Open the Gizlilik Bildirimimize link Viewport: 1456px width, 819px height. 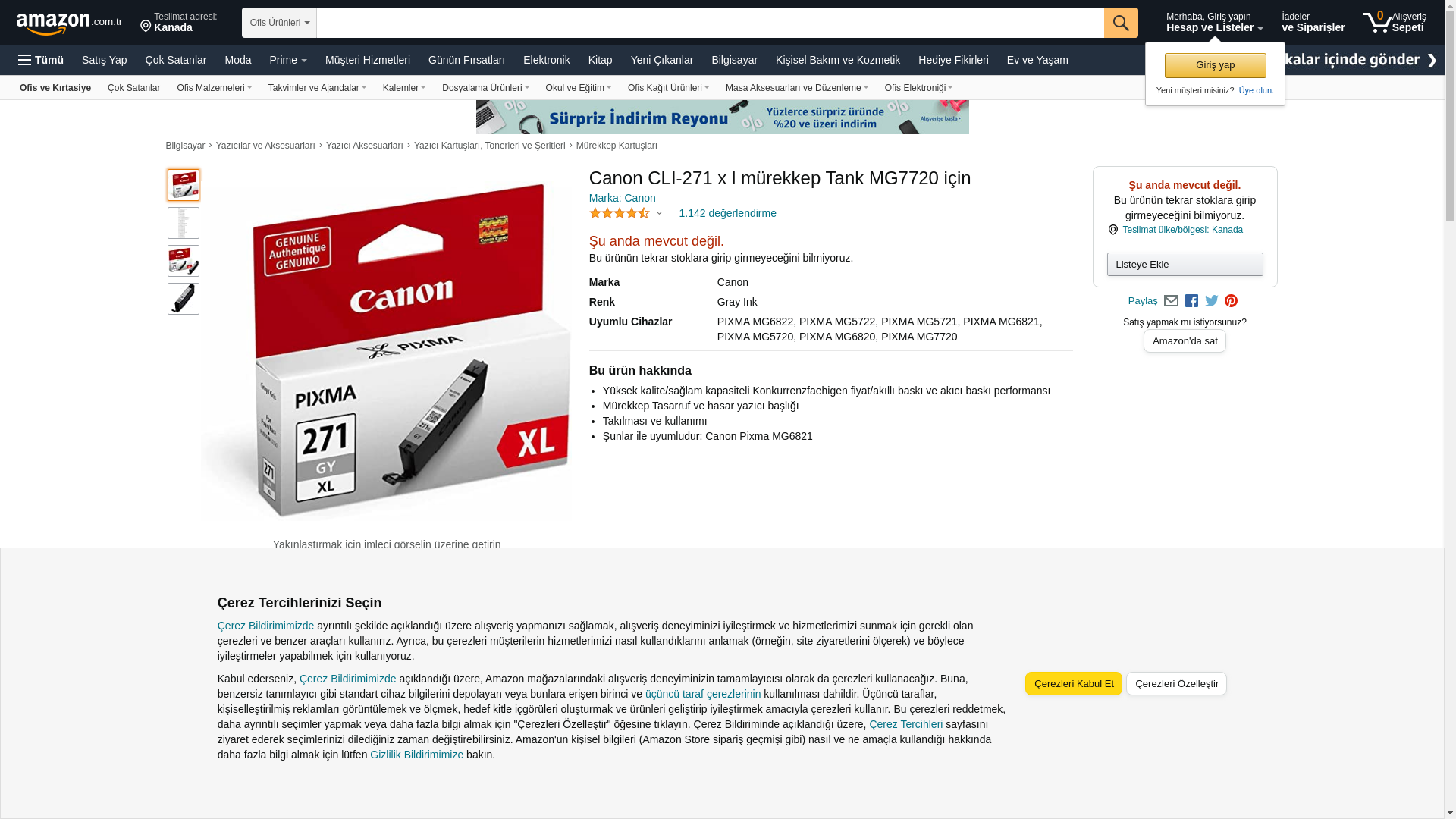coord(416,755)
